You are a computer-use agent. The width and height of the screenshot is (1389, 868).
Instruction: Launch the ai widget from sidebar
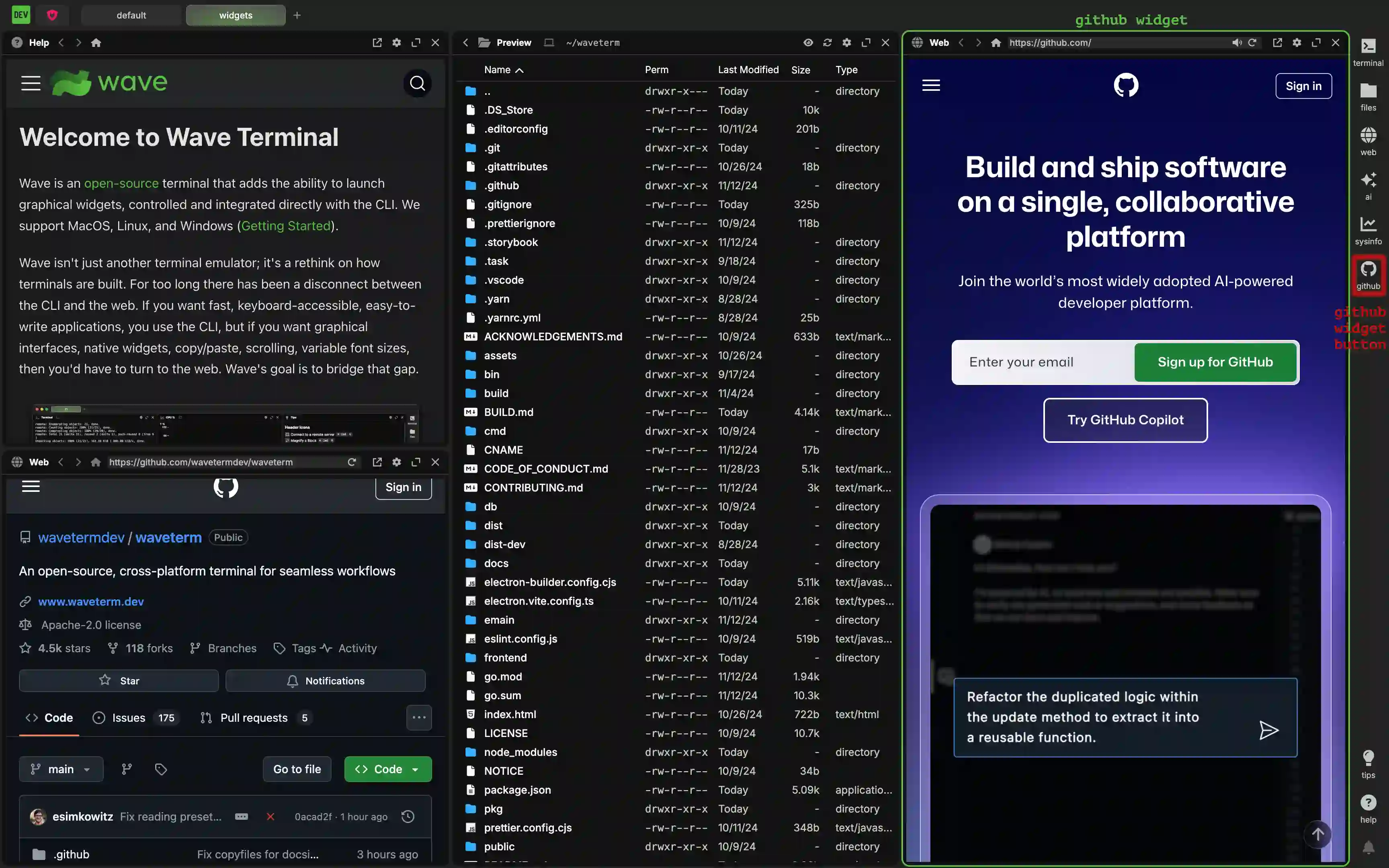tap(1369, 185)
